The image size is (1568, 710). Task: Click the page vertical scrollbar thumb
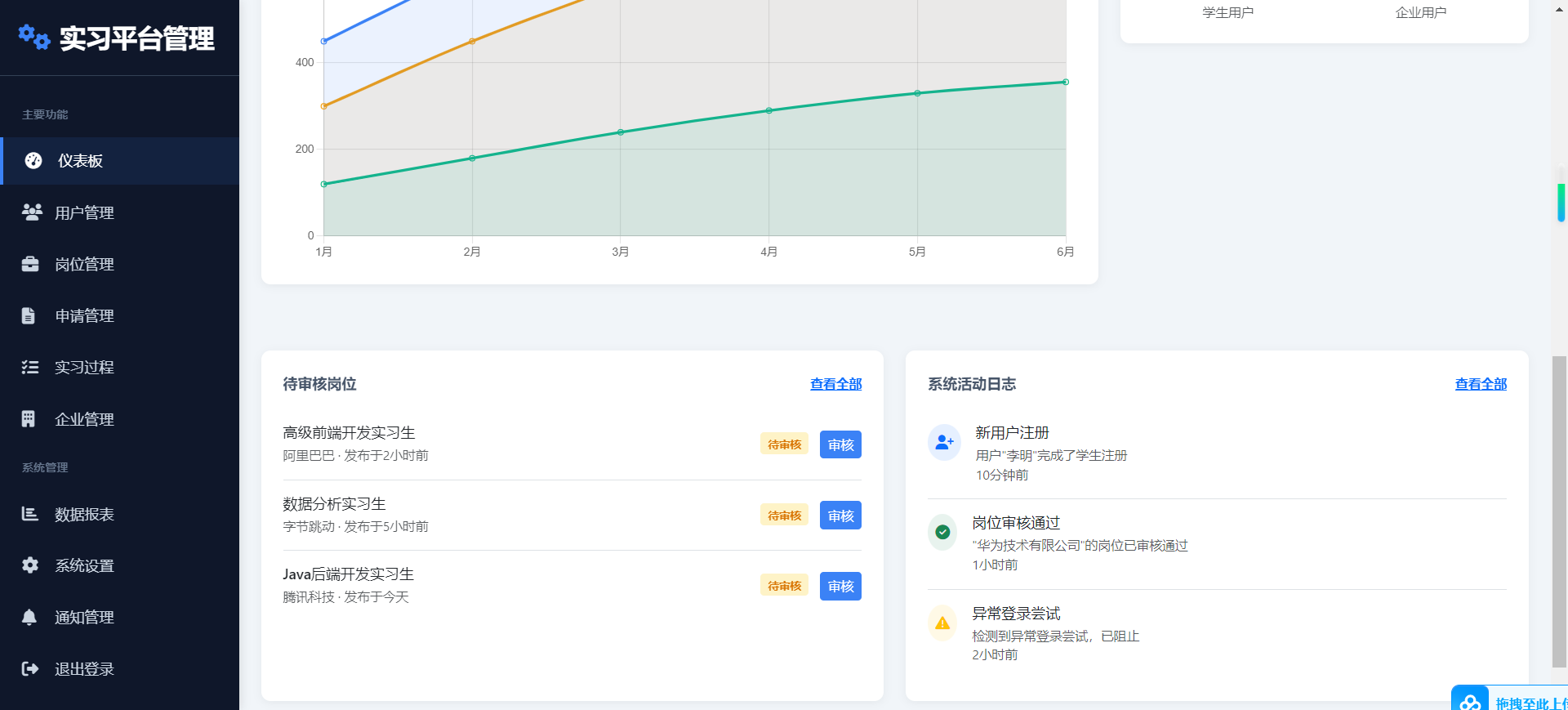[1559, 511]
